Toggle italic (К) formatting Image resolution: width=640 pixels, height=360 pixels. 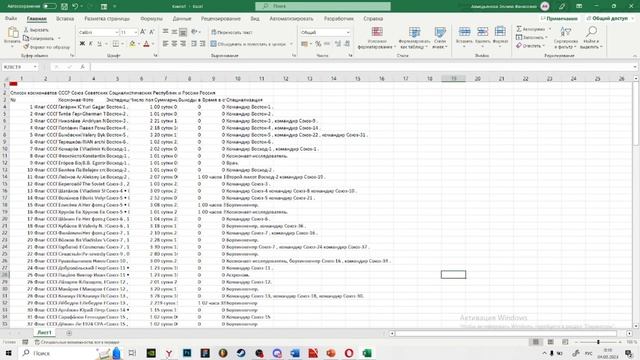(x=91, y=44)
